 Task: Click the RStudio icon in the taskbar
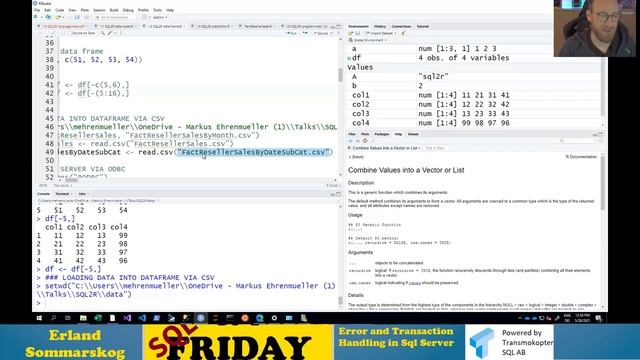click(200, 318)
